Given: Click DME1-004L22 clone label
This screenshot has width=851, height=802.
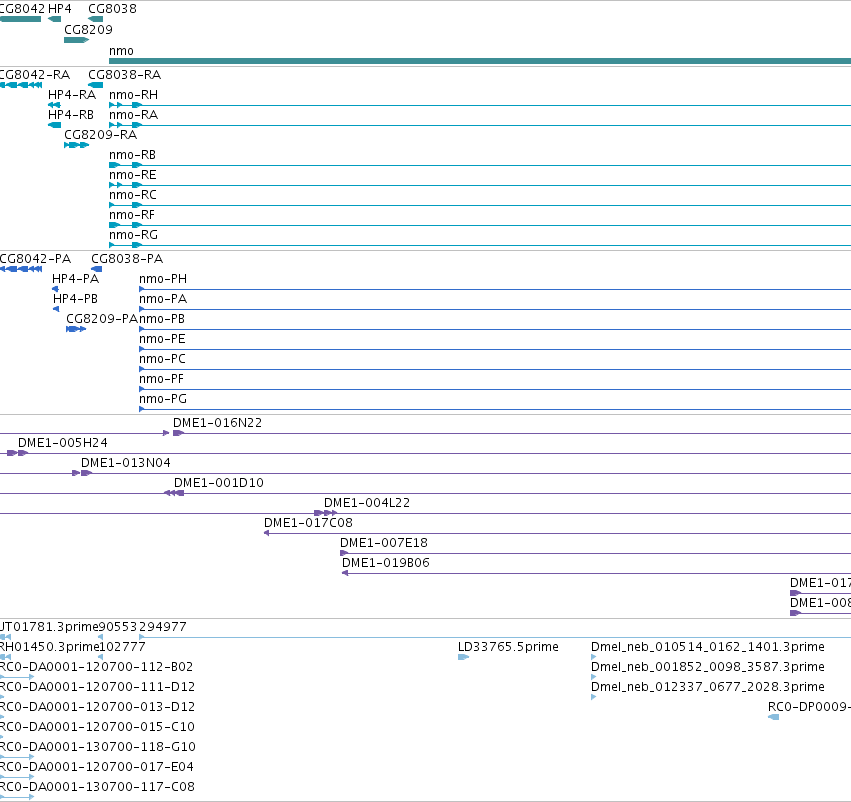Looking at the screenshot, I should point(367,503).
